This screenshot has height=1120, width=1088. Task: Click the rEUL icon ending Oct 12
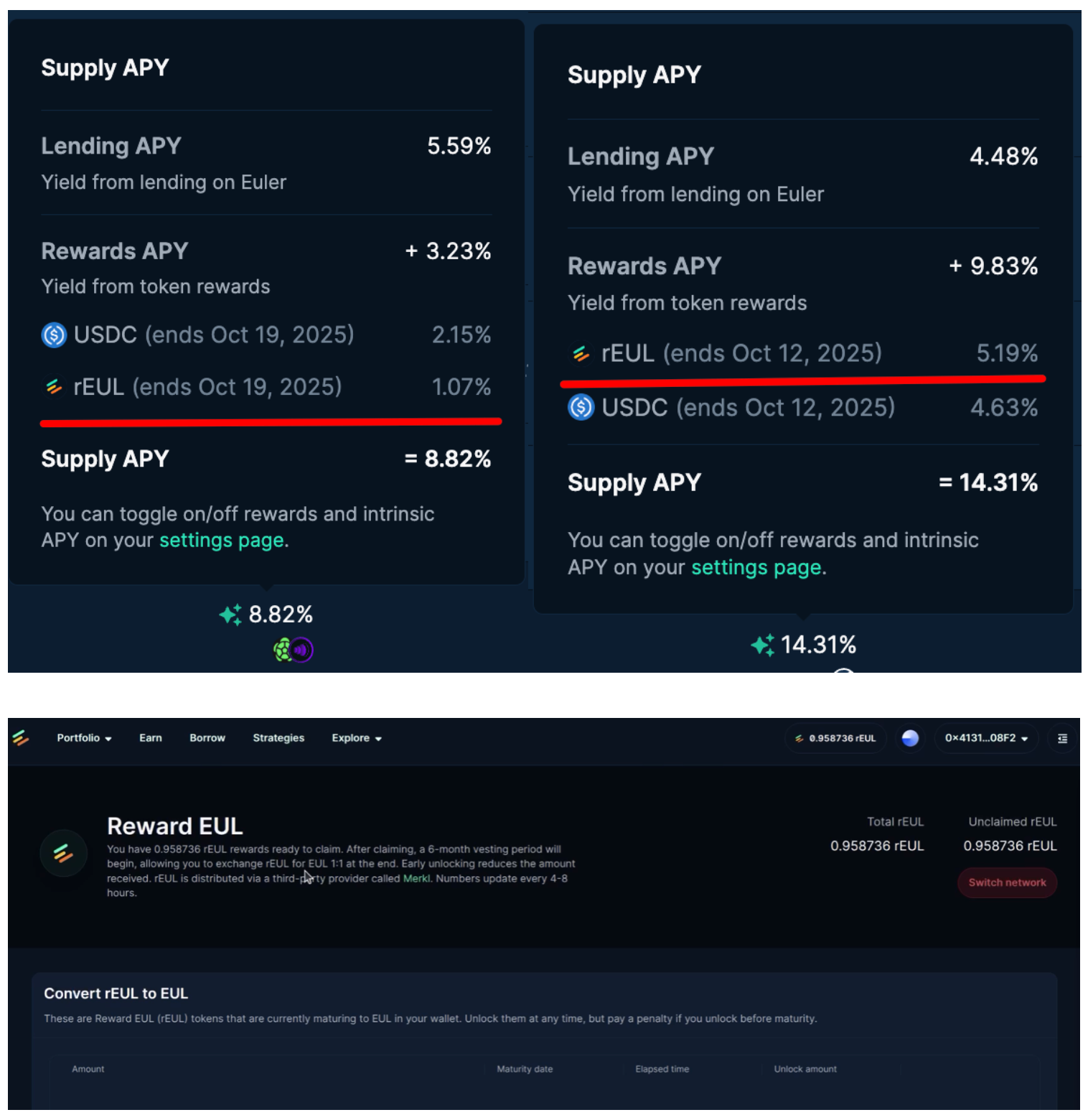click(581, 353)
